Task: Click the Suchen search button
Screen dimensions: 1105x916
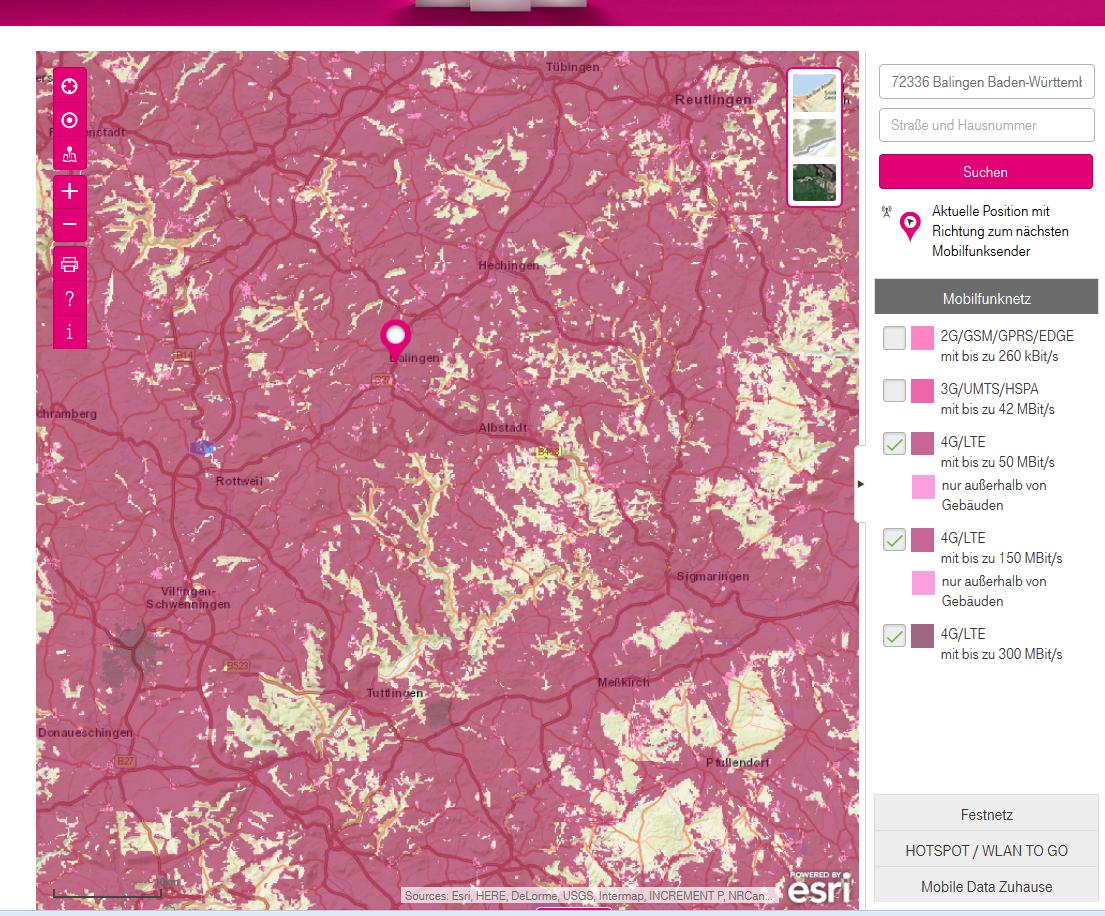Action: [985, 172]
